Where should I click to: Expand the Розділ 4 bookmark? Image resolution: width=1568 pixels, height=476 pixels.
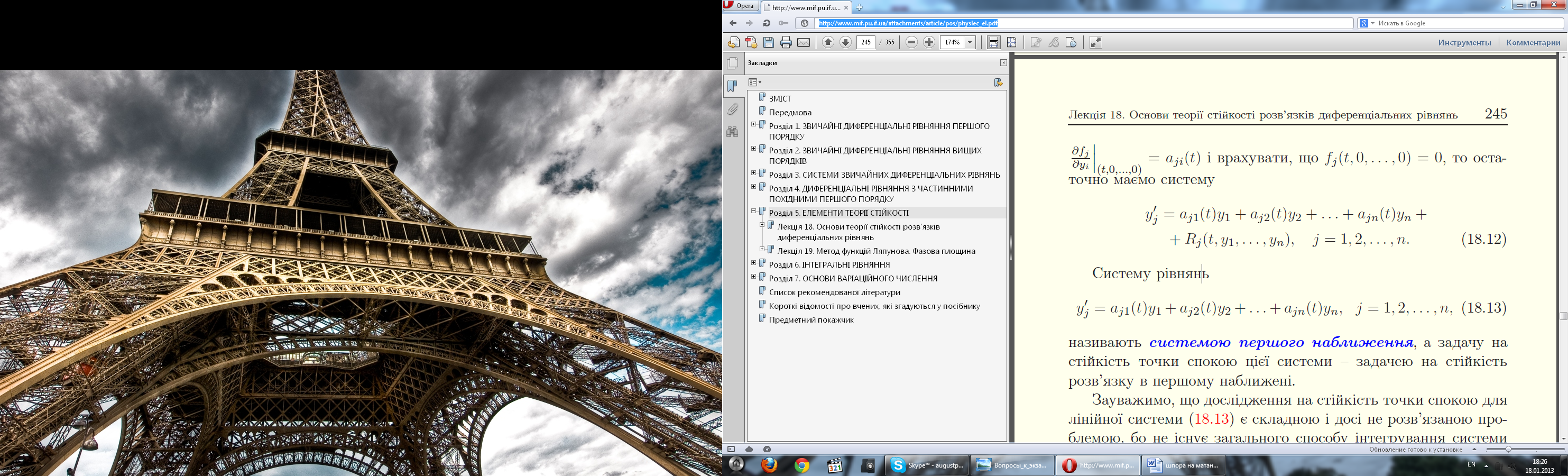point(753,187)
